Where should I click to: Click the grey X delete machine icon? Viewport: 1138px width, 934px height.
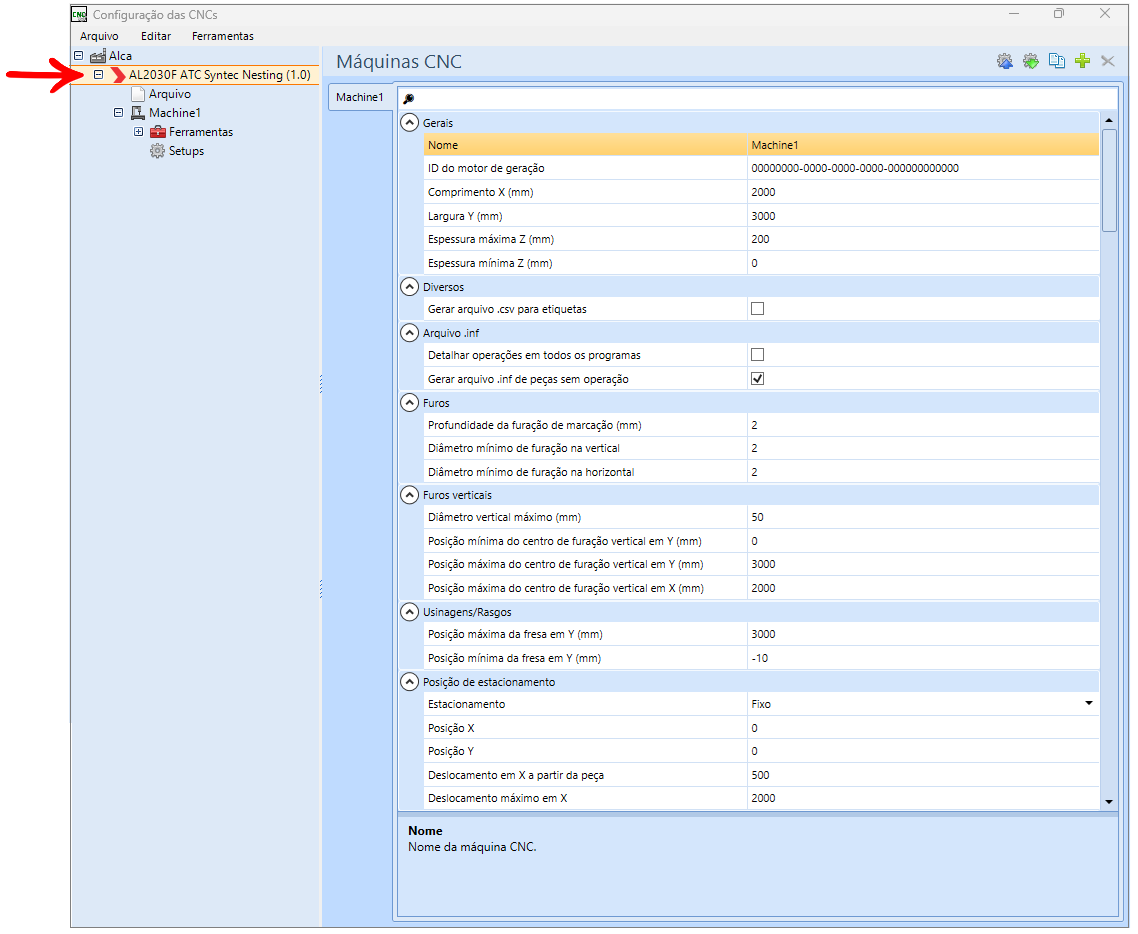tap(1108, 62)
